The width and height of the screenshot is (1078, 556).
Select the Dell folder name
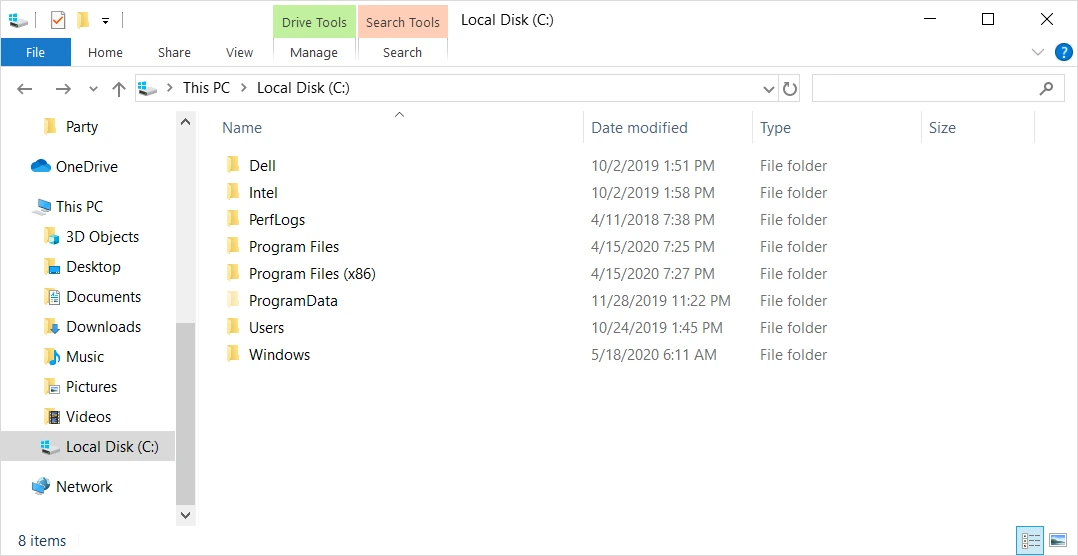pos(262,166)
